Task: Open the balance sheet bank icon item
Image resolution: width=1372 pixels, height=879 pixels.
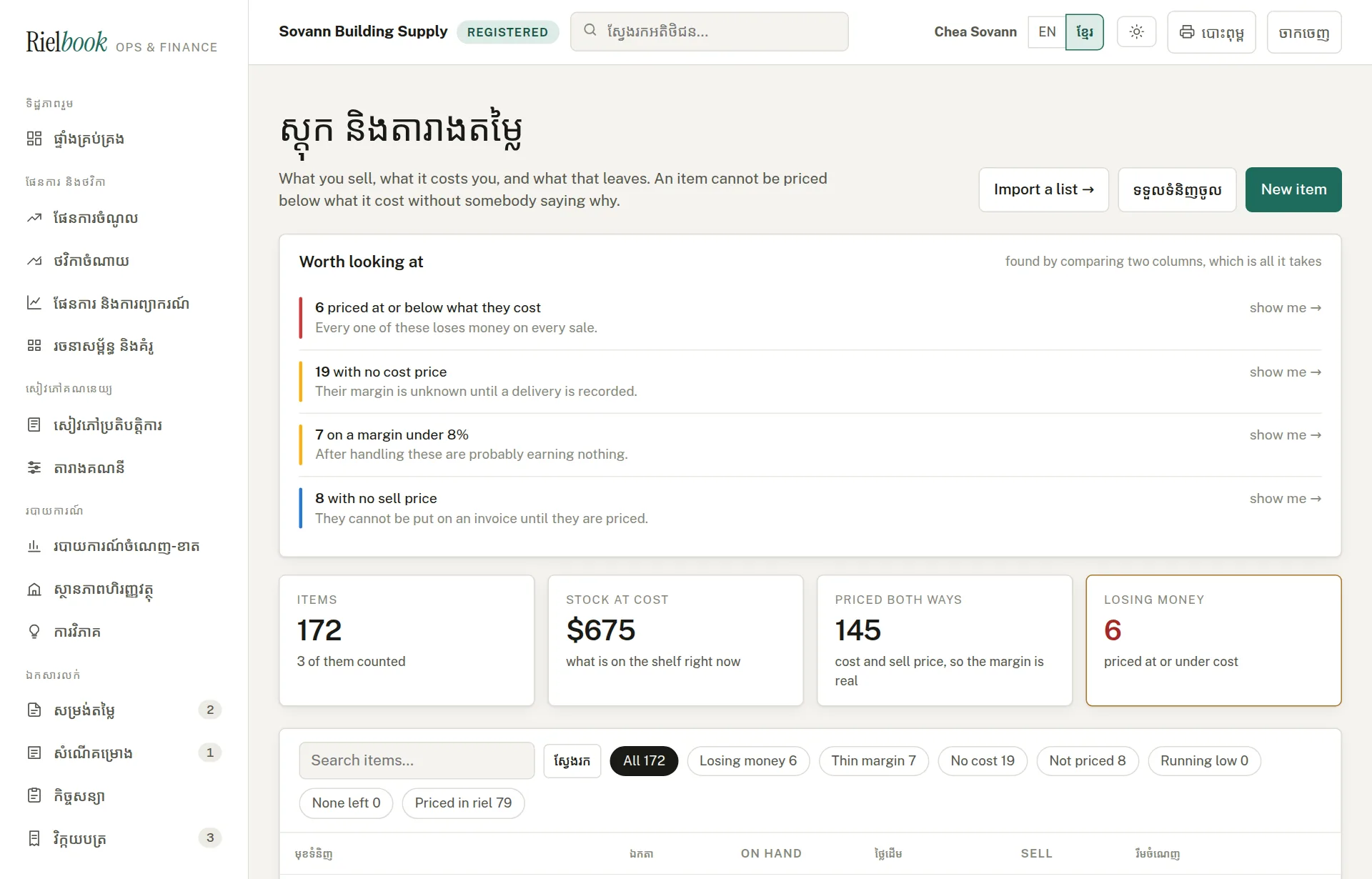Action: (34, 590)
